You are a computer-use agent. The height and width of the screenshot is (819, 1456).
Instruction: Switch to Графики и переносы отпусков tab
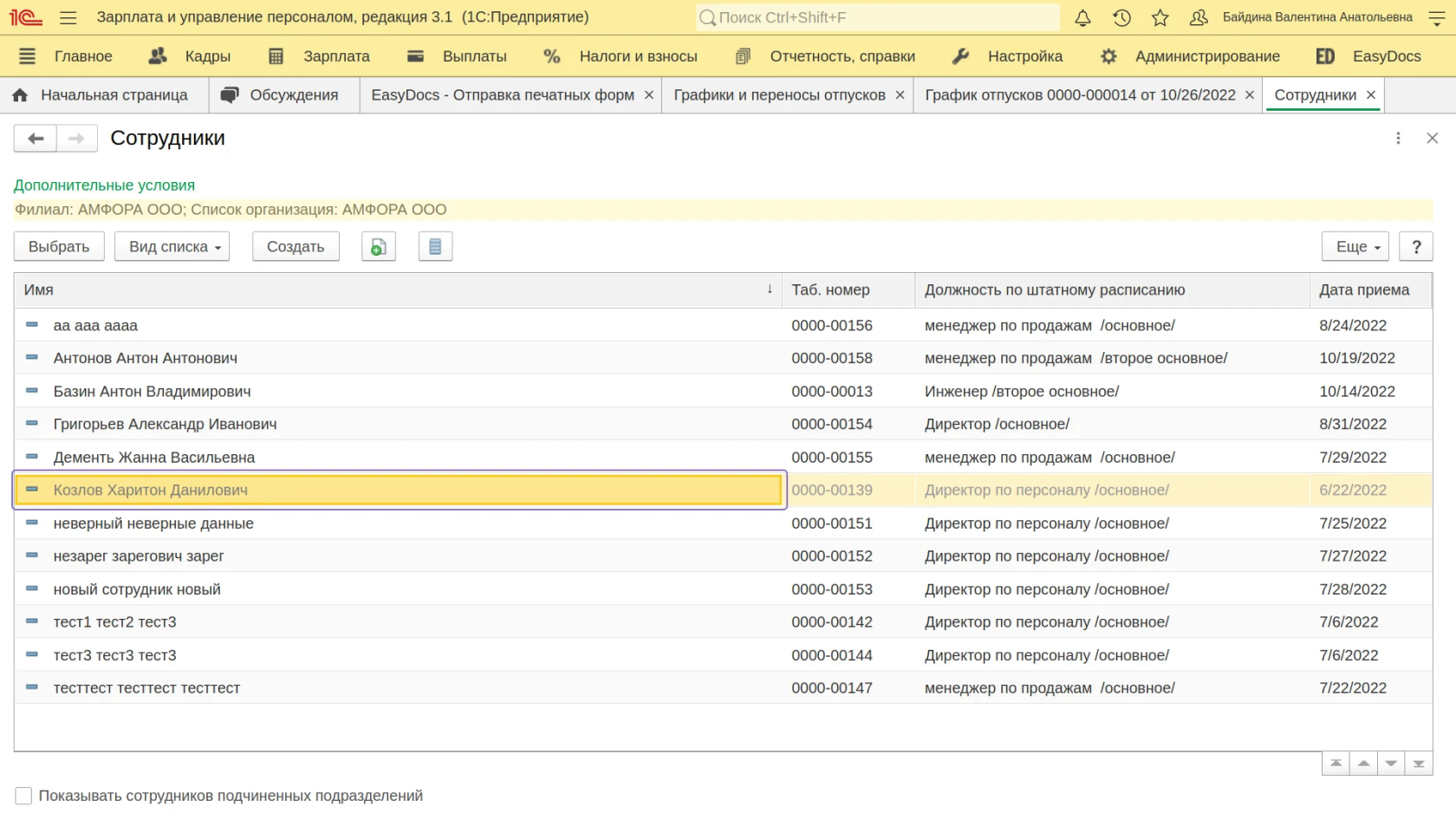click(x=779, y=95)
